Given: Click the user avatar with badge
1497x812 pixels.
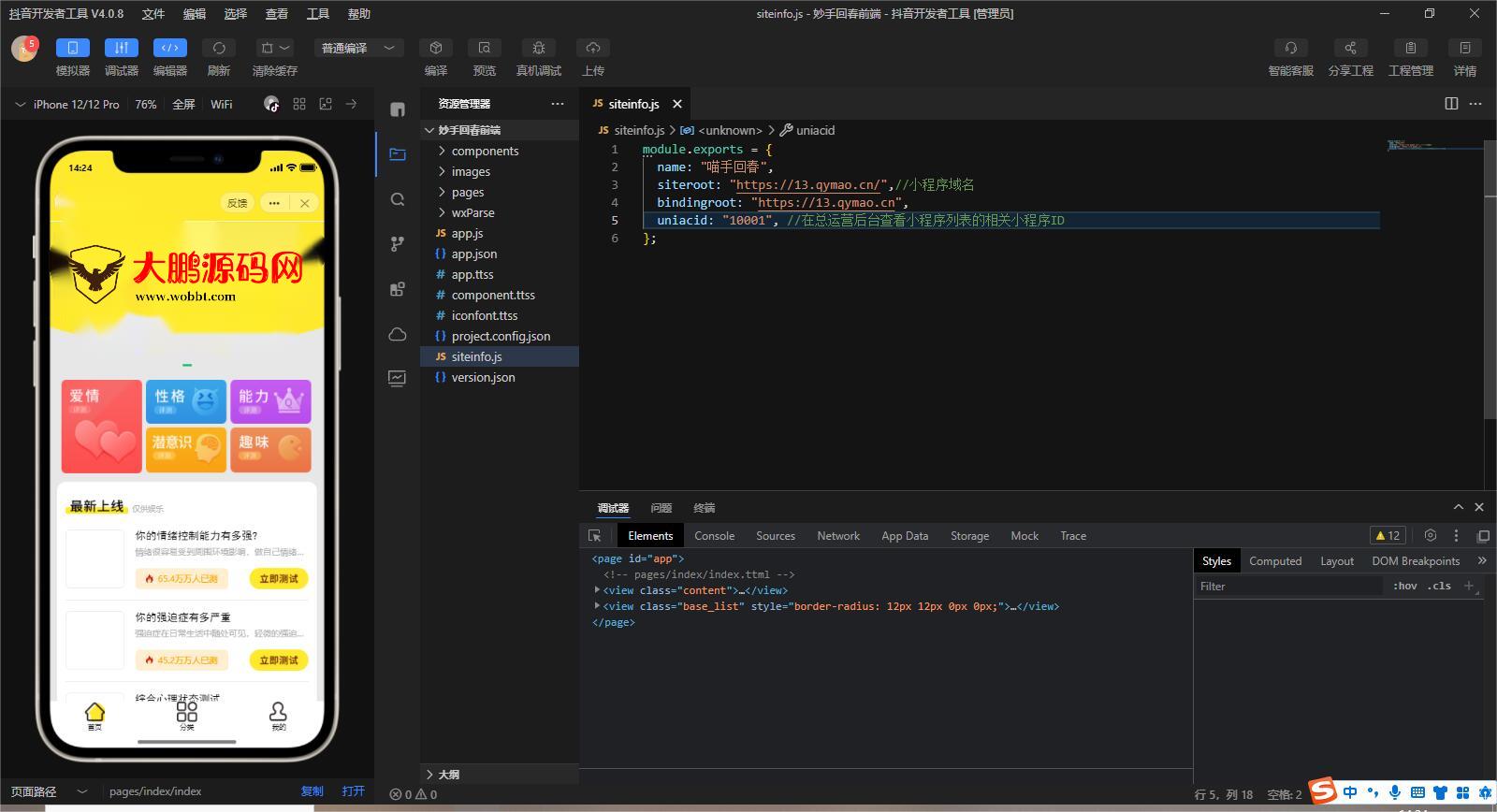Looking at the screenshot, I should pos(24,49).
